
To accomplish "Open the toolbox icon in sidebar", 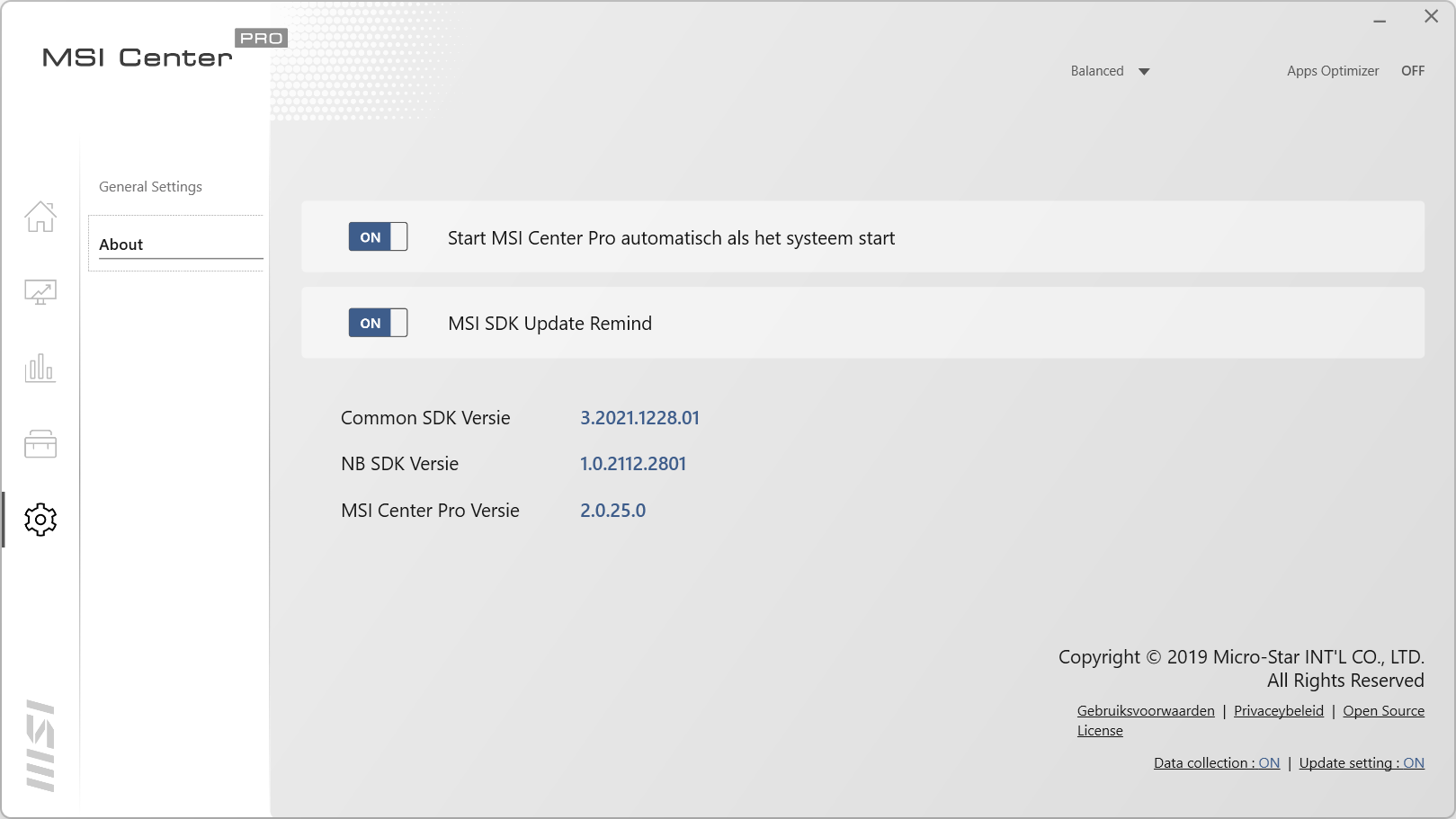I will [x=40, y=443].
